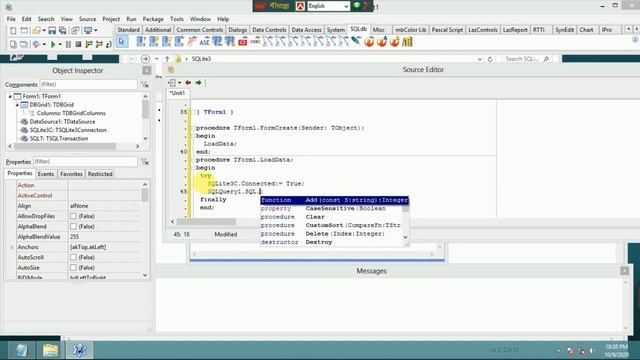Pick the ODBC connection palette component
This screenshot has height=360, width=640.
coord(256,42)
